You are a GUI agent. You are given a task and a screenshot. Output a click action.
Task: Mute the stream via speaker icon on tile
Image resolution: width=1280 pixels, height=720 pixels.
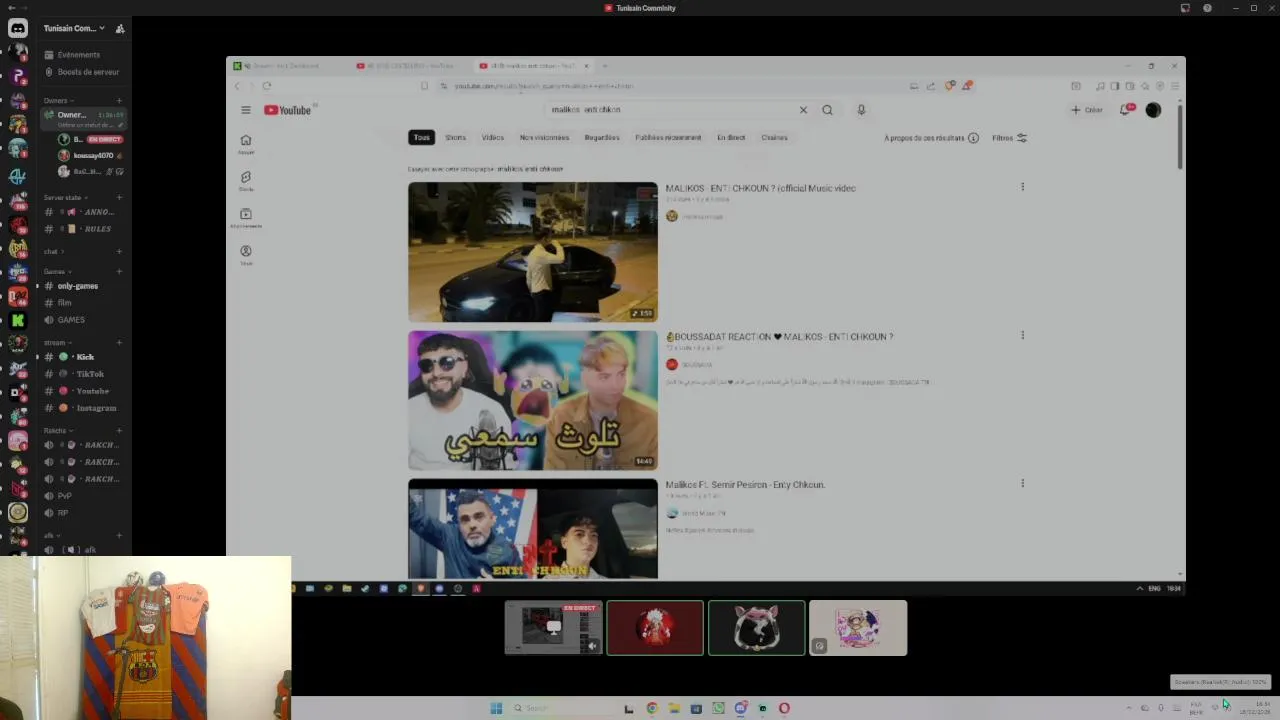tap(592, 646)
